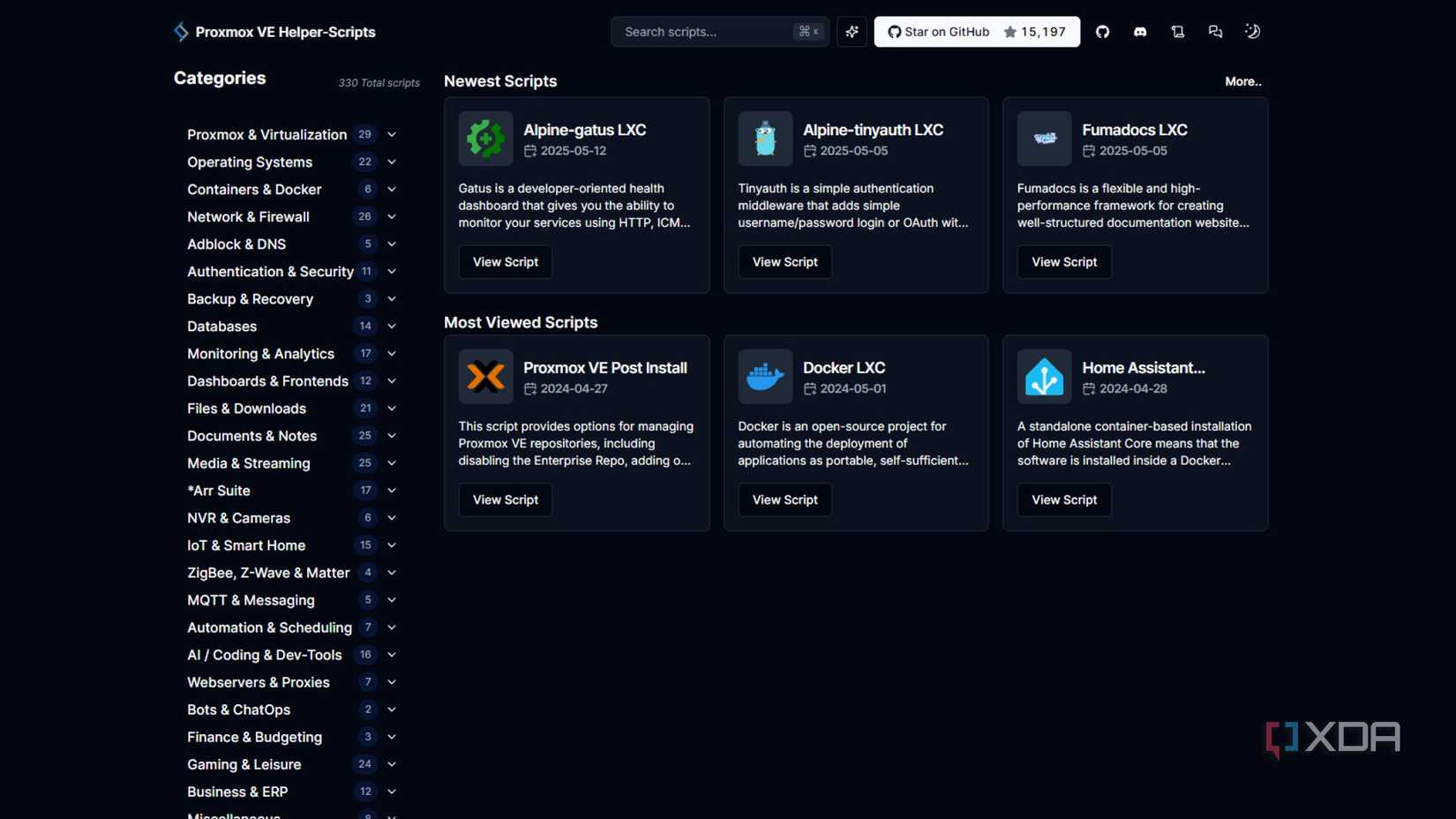The height and width of the screenshot is (819, 1456).
Task: Click the Alpine-gatus LXC gear icon
Action: click(x=485, y=139)
